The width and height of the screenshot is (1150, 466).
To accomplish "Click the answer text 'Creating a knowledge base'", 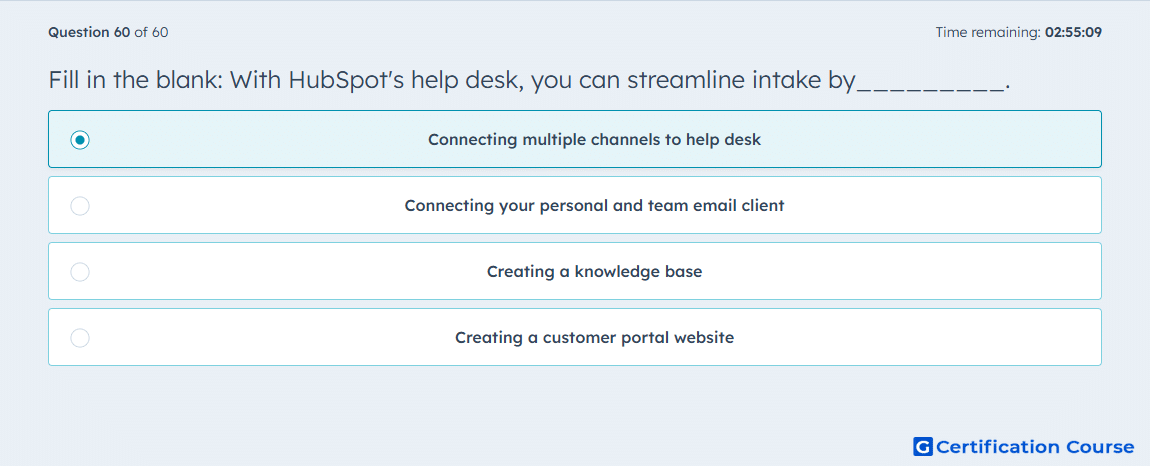I will pos(595,272).
